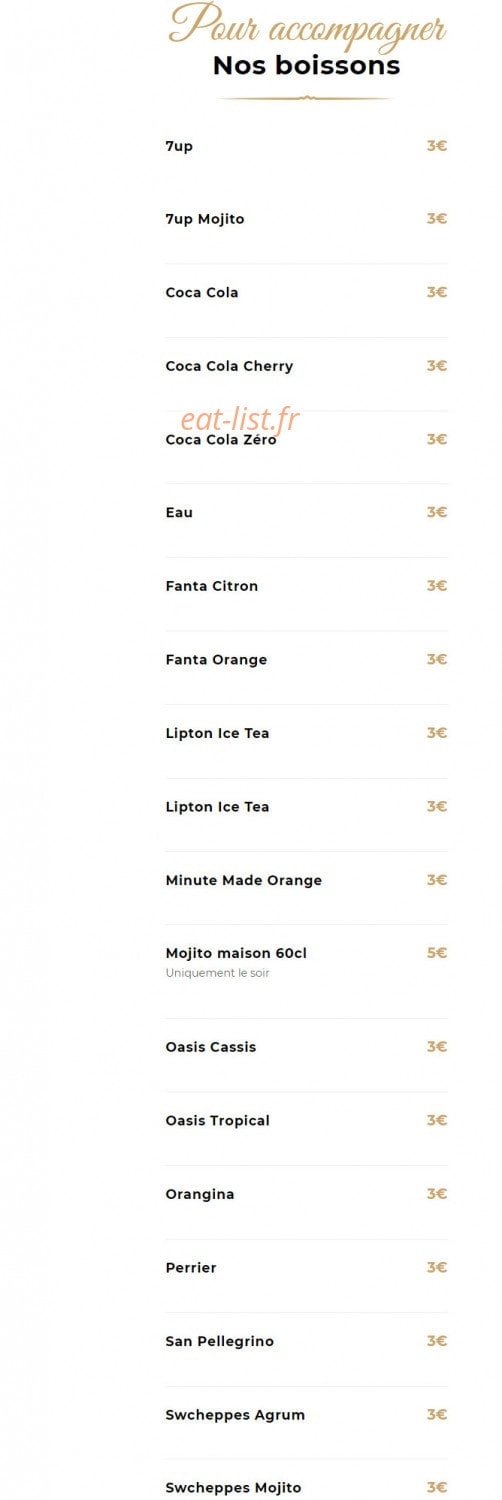Viewport: 502px width, 1500px height.
Task: Click the Mojito maison 60cl item
Action: point(236,953)
